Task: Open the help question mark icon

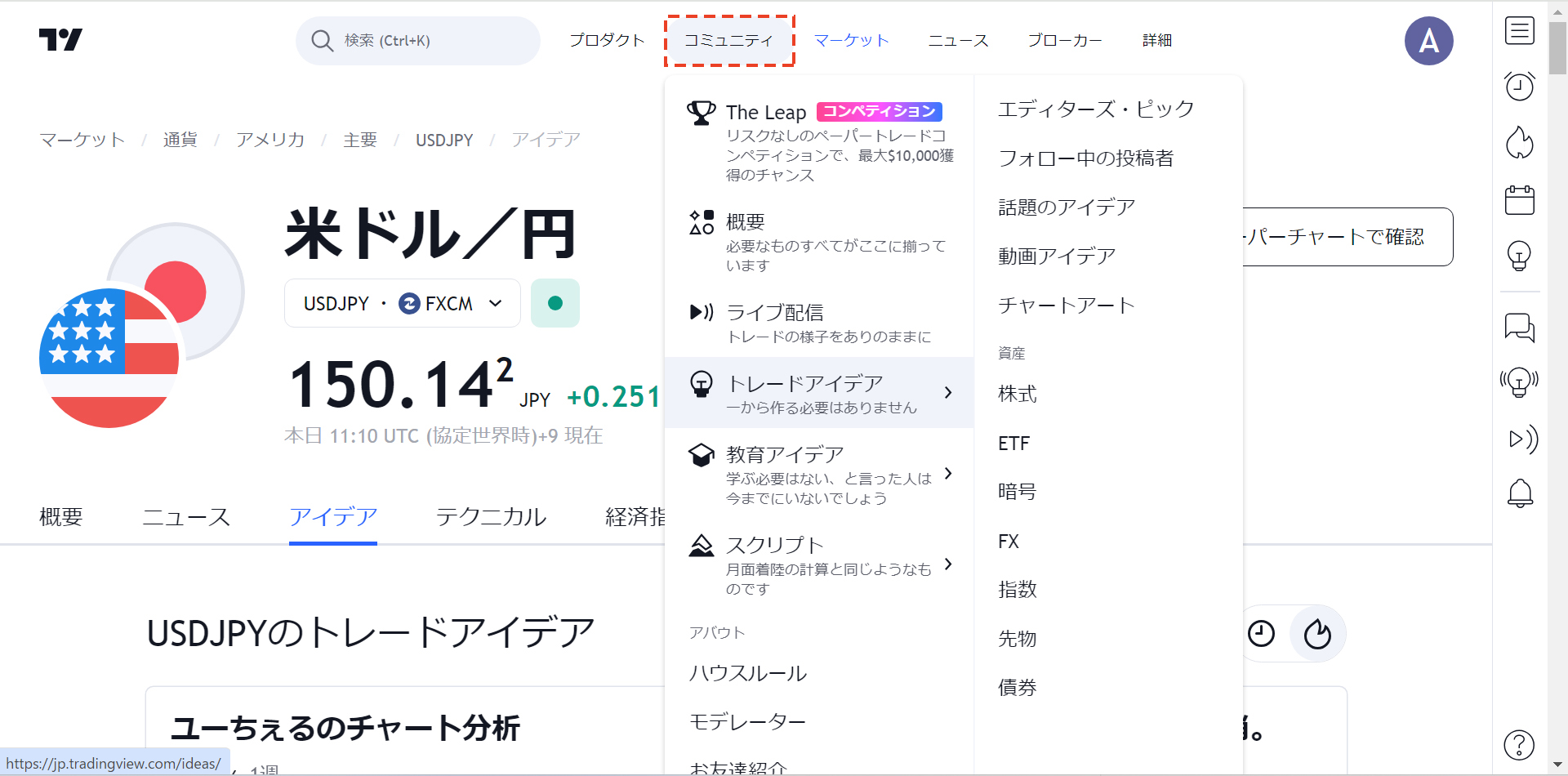Action: click(1519, 745)
